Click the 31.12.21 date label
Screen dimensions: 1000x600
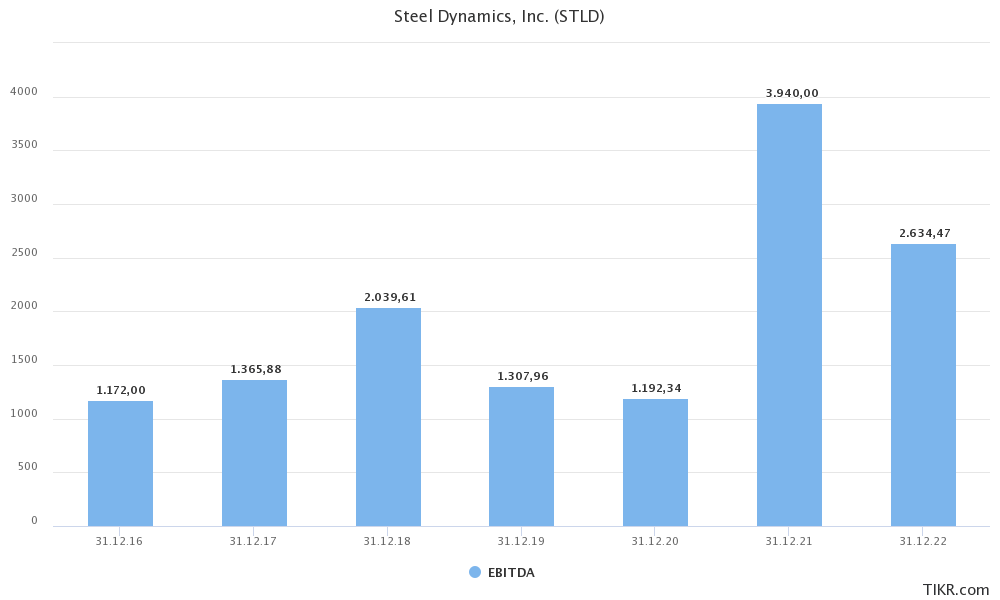[788, 540]
